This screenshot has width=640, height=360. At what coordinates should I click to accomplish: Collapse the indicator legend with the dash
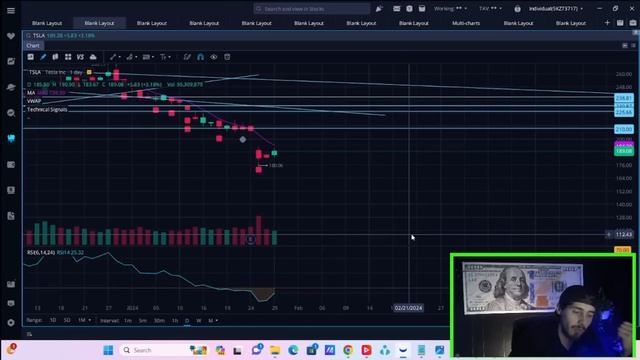click(29, 118)
